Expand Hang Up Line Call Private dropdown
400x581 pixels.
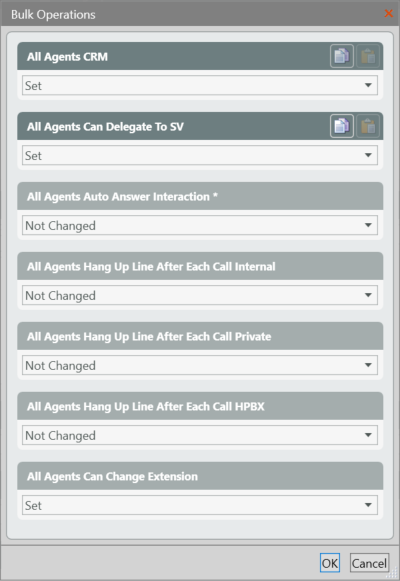(200, 365)
